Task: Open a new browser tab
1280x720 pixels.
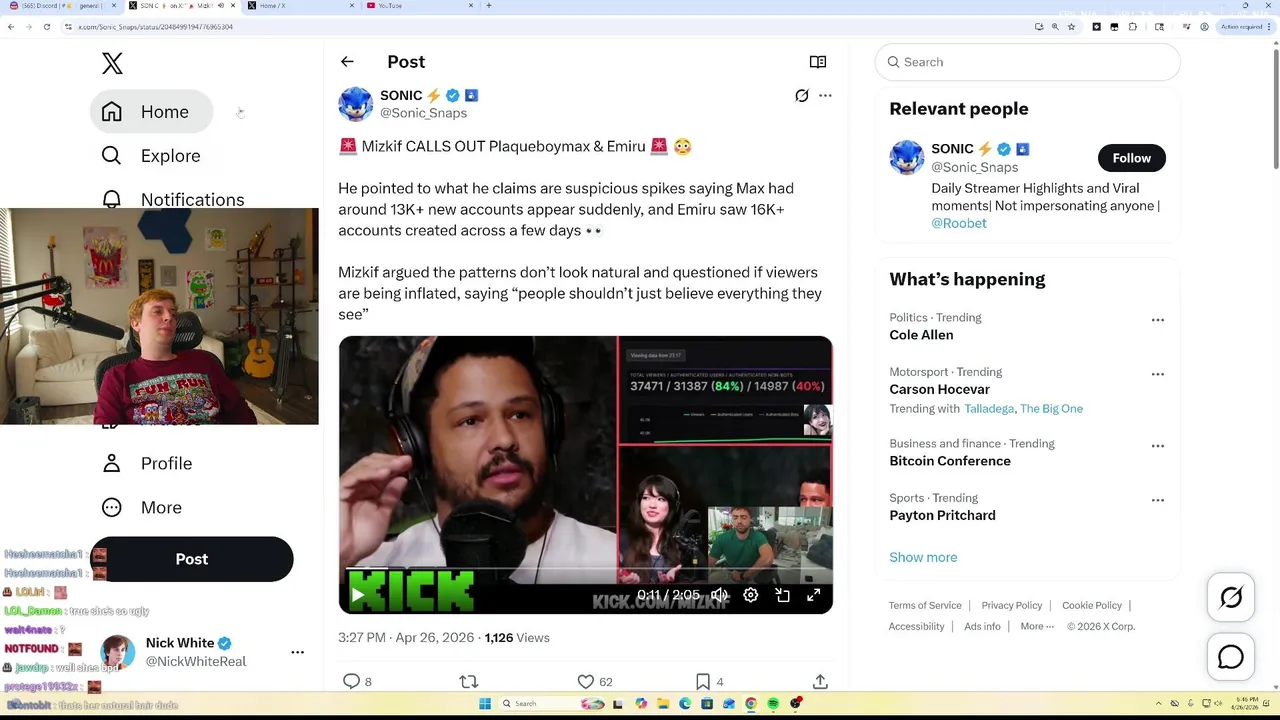Action: pos(488,6)
